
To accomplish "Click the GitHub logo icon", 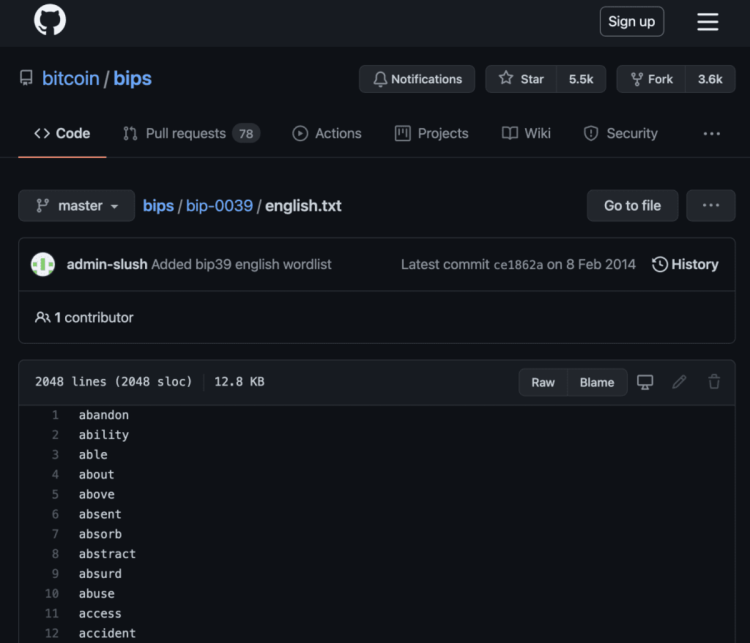I will coord(49,21).
